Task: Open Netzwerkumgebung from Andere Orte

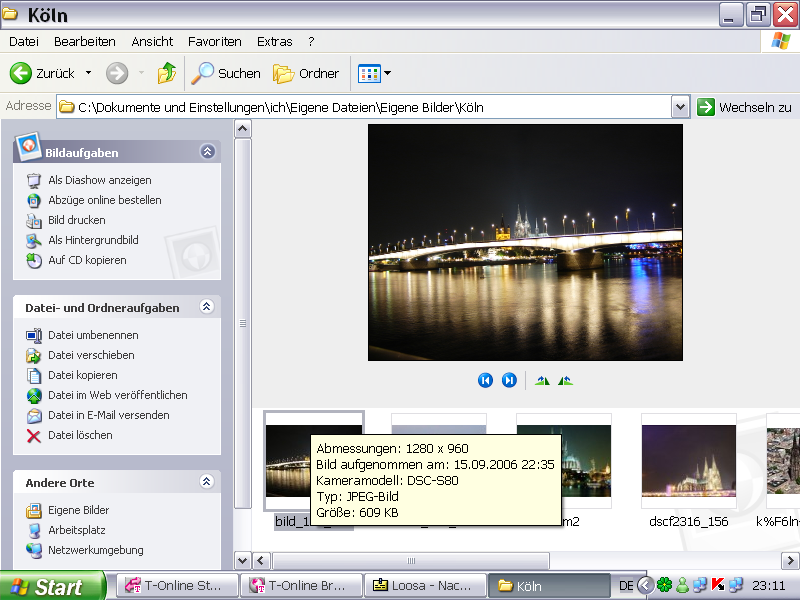Action: point(96,549)
